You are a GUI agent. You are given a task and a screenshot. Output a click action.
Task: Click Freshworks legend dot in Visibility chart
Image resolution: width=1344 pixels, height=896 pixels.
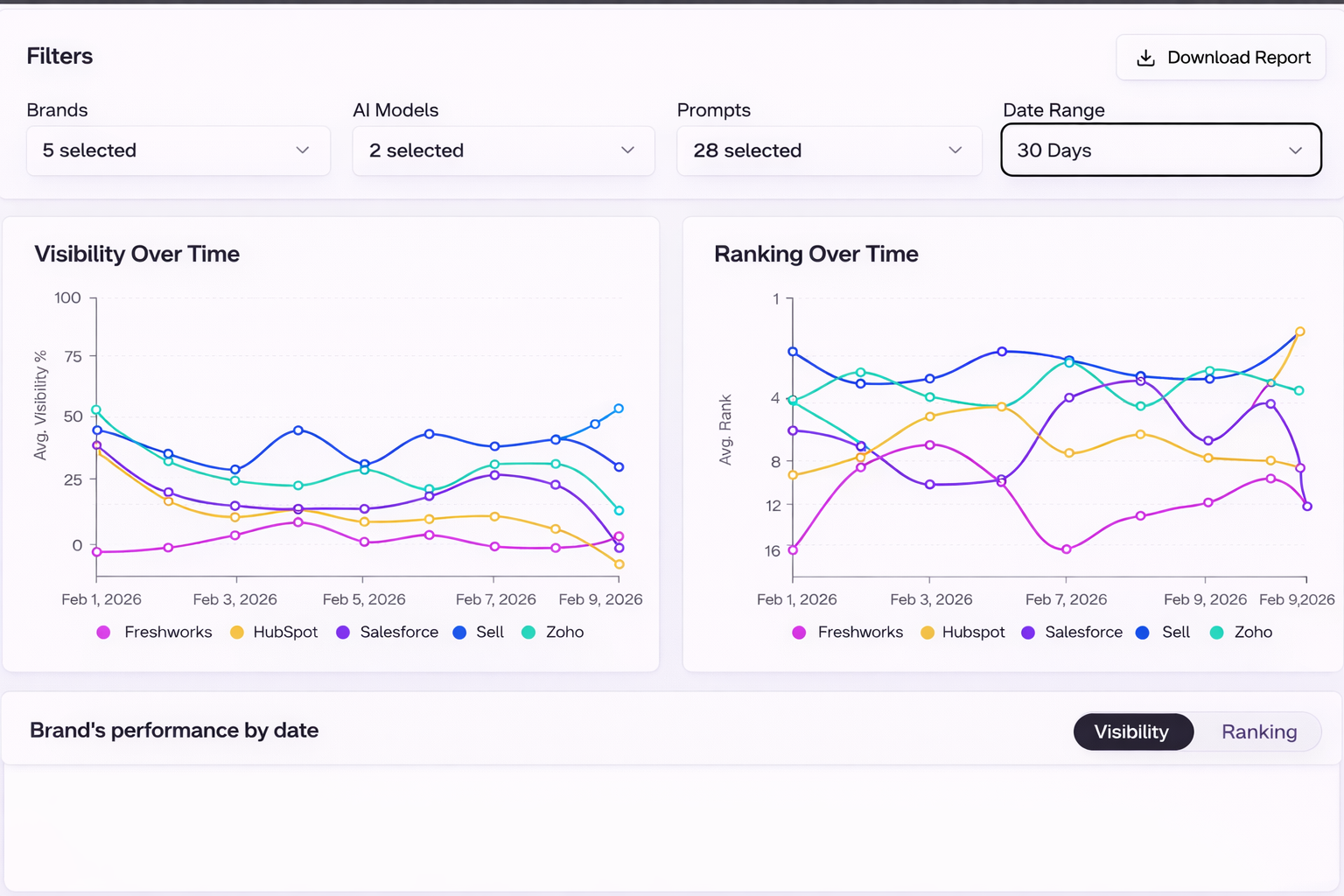point(103,633)
